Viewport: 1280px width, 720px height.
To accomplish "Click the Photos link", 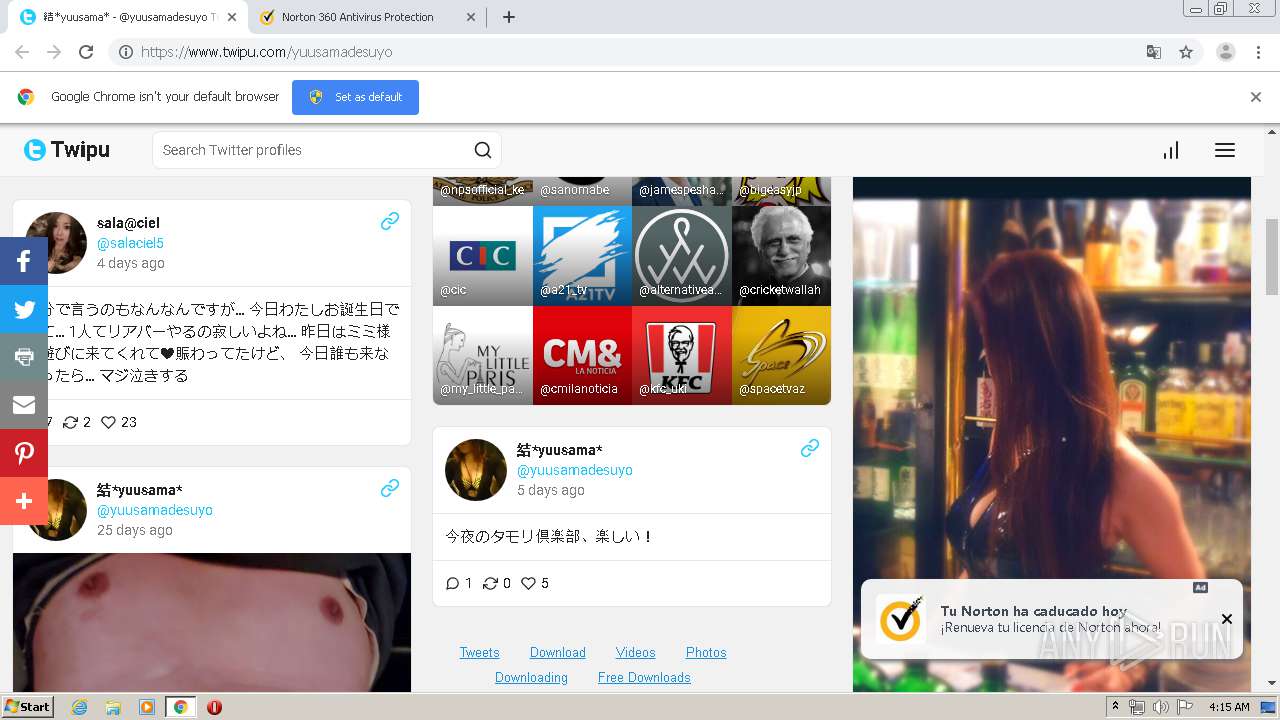I will tap(706, 652).
